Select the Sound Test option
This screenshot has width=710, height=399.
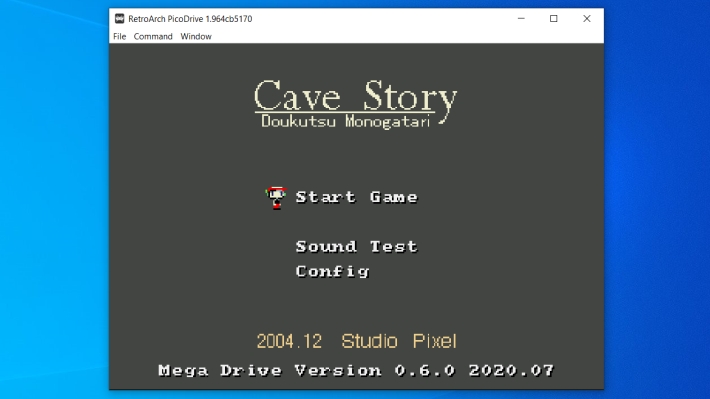click(x=356, y=246)
